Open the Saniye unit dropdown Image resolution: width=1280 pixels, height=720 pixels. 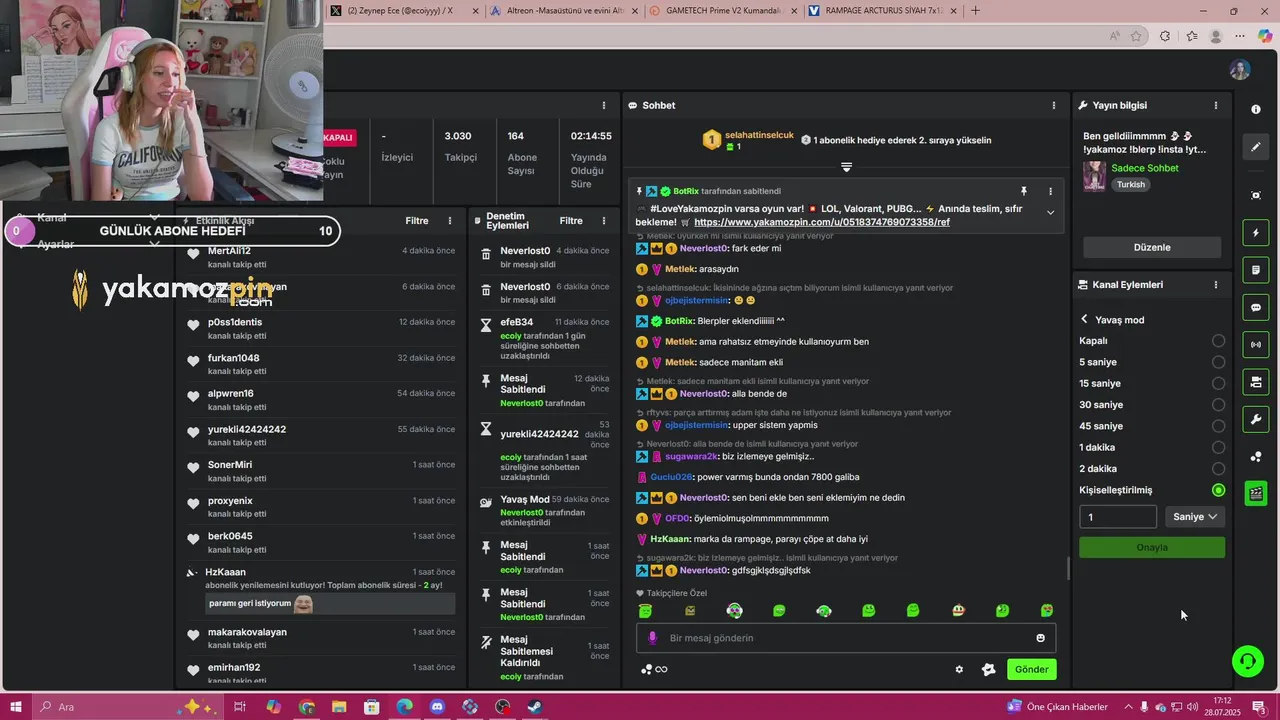[x=1195, y=517]
